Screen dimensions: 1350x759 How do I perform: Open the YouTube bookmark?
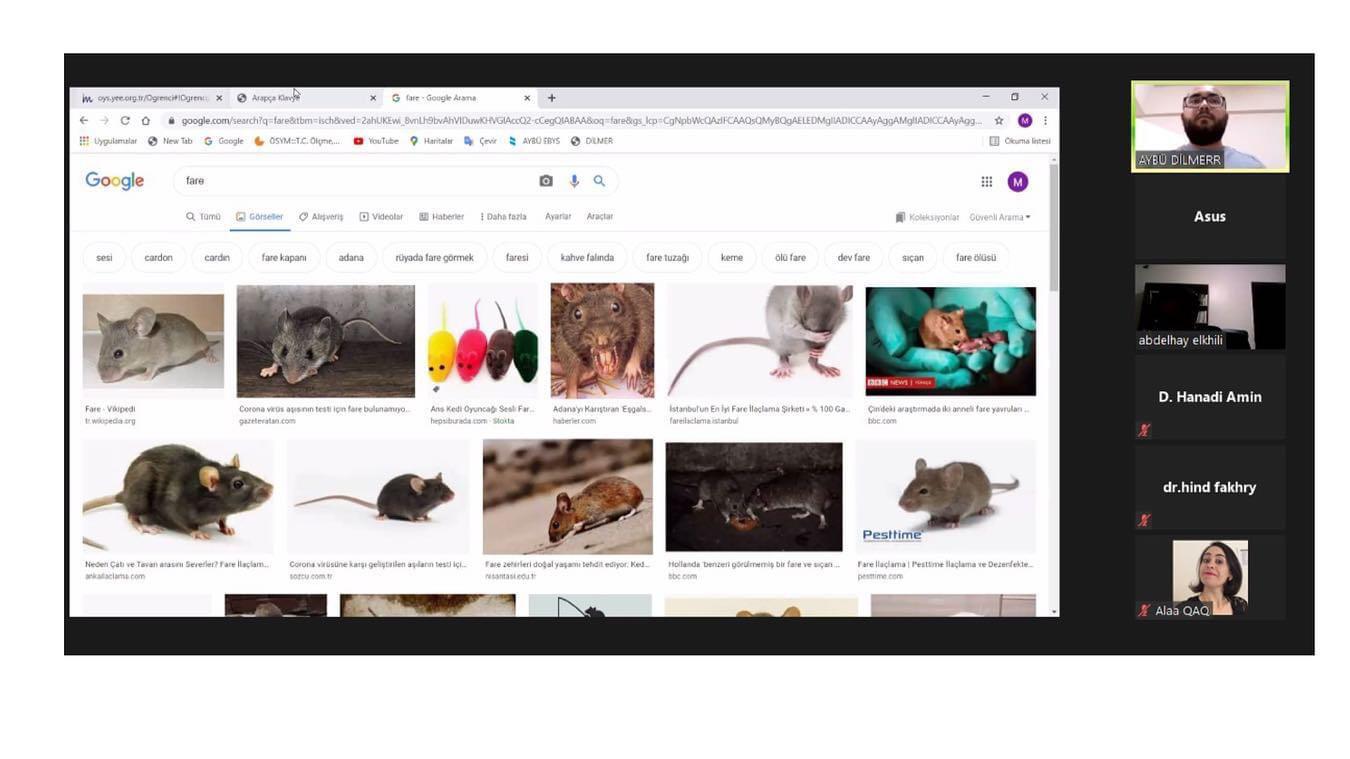[x=376, y=141]
